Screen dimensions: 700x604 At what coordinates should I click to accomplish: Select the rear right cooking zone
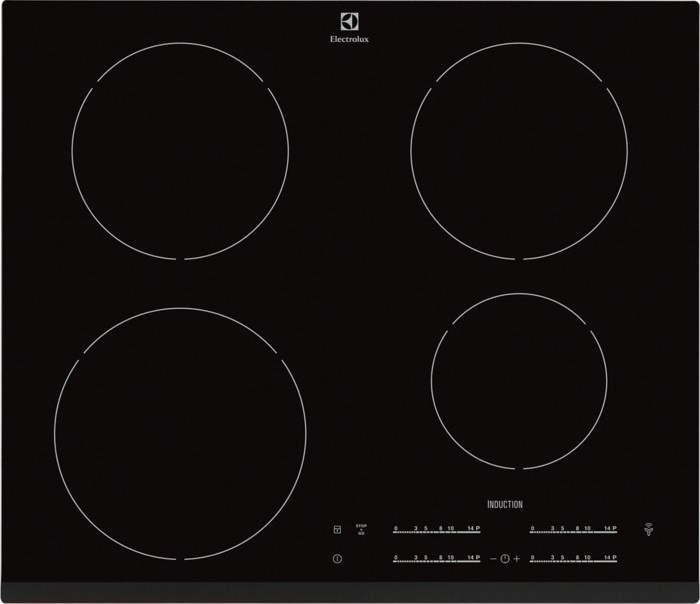tap(519, 151)
